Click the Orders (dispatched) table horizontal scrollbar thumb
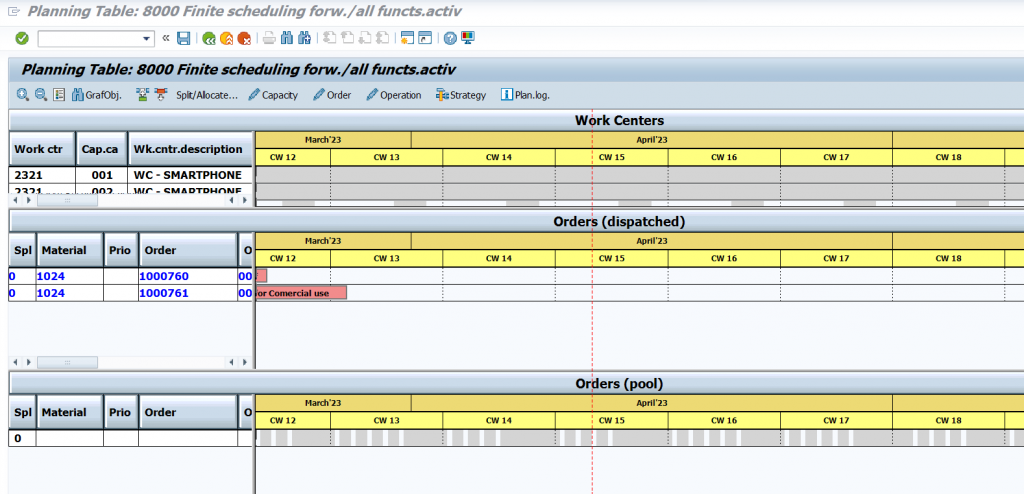 point(67,362)
